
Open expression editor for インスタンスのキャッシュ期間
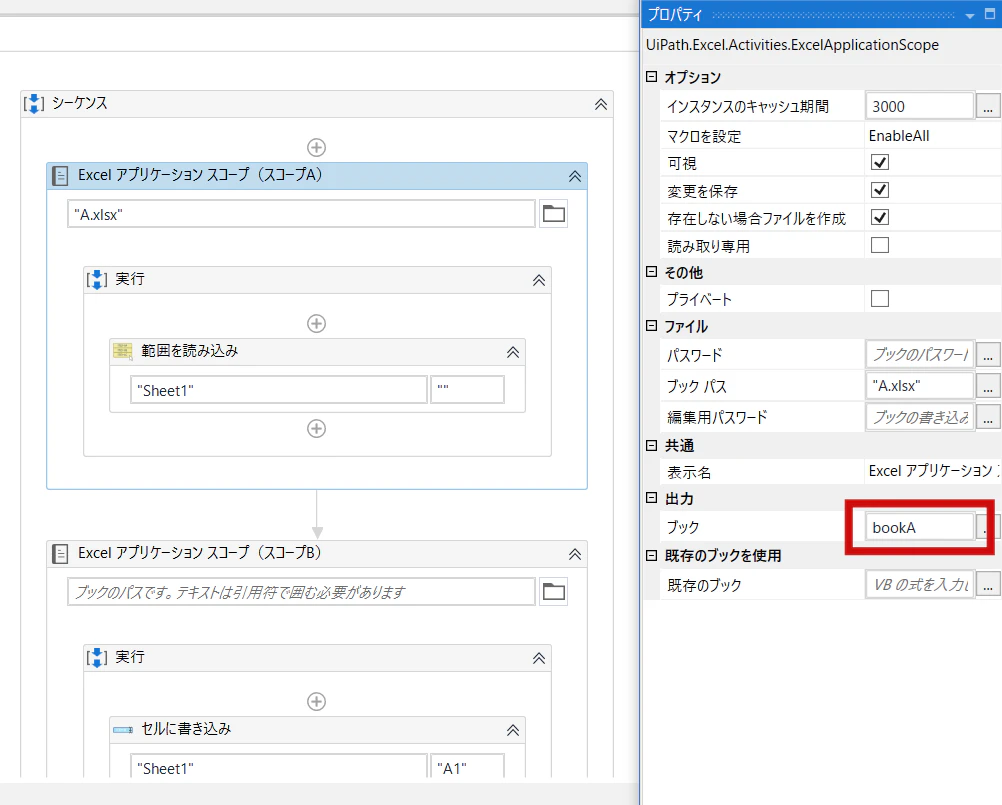click(988, 107)
